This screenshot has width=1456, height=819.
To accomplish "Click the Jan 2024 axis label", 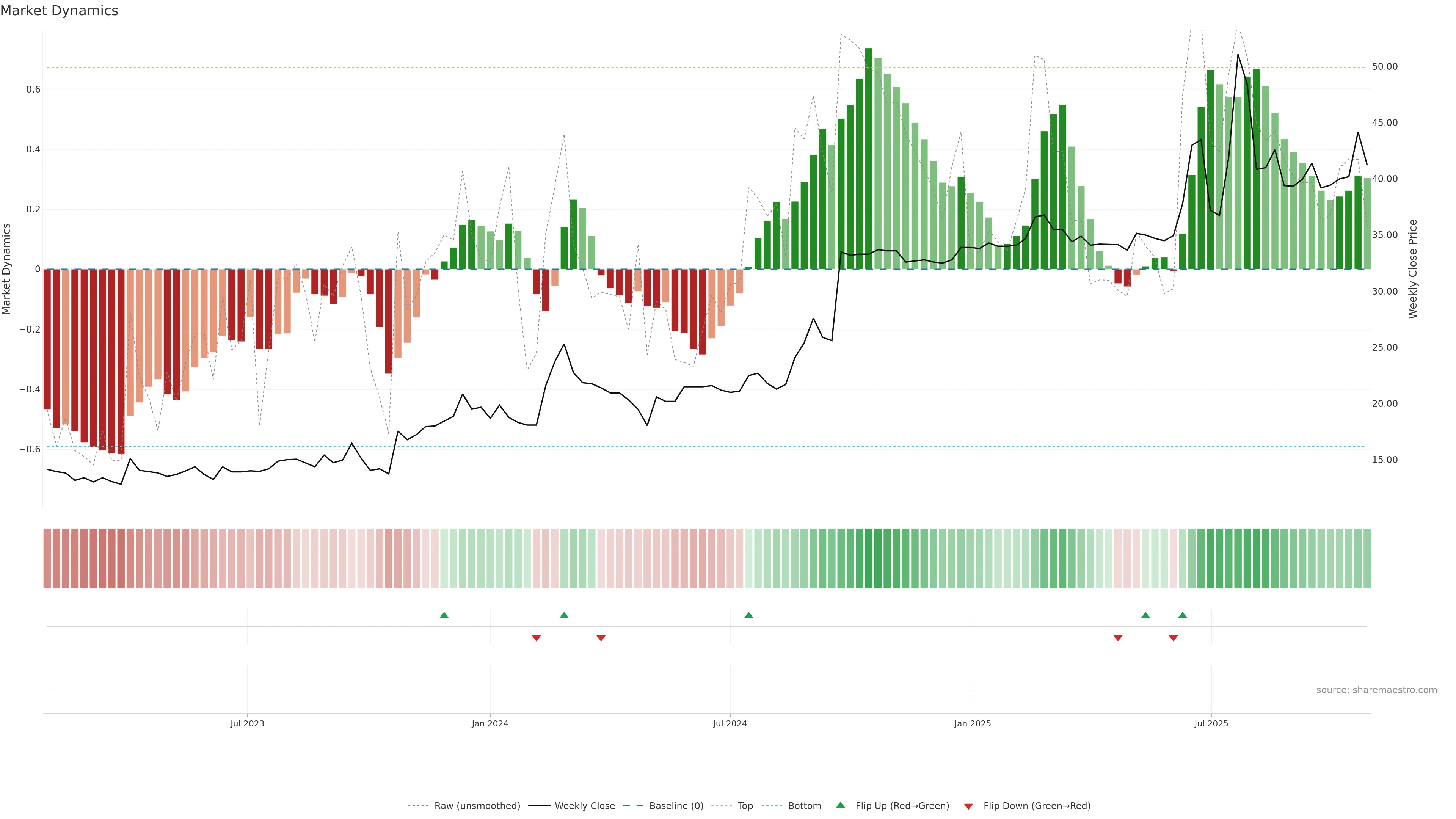I will tap(490, 723).
